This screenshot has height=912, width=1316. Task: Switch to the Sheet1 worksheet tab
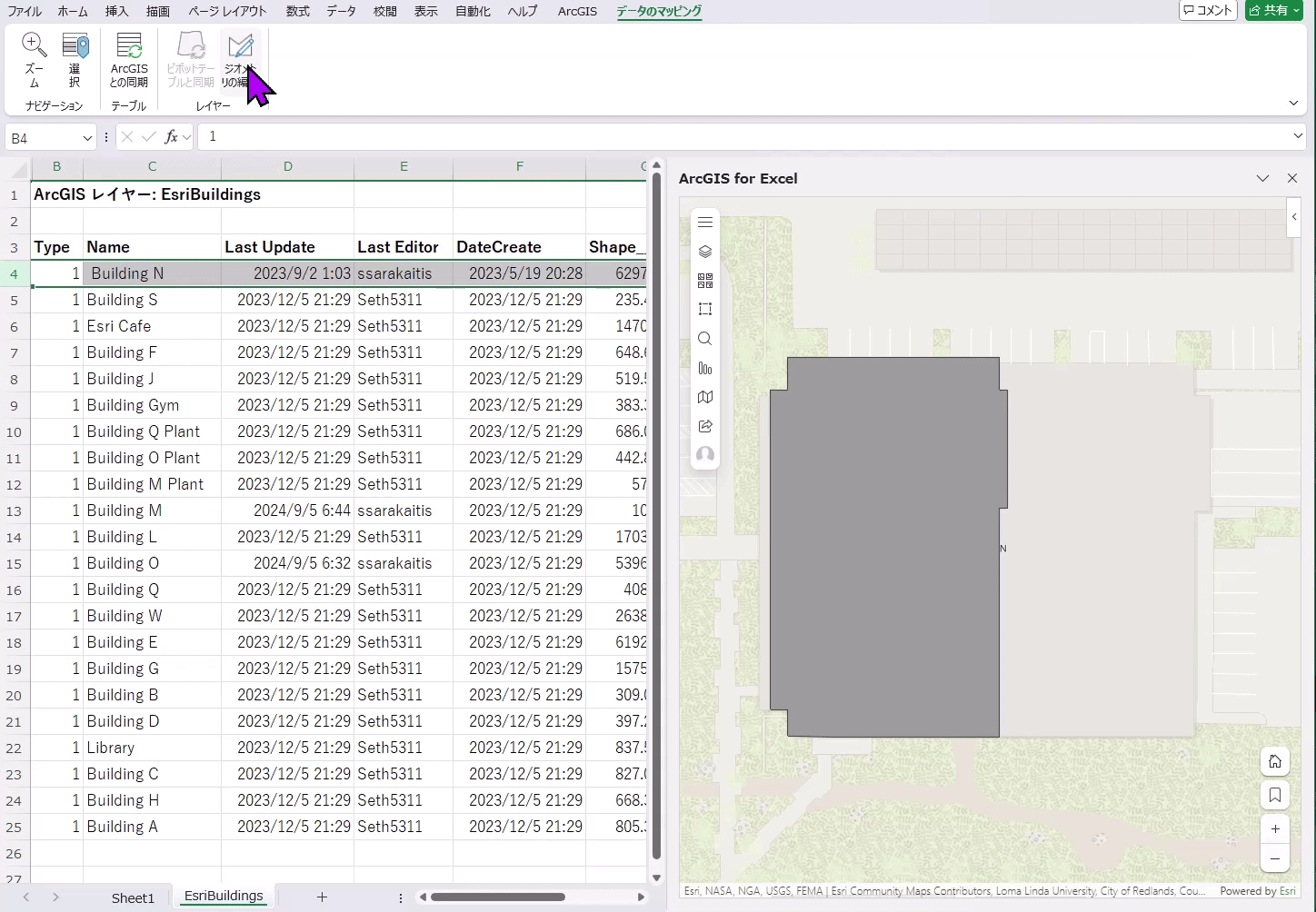tap(133, 897)
